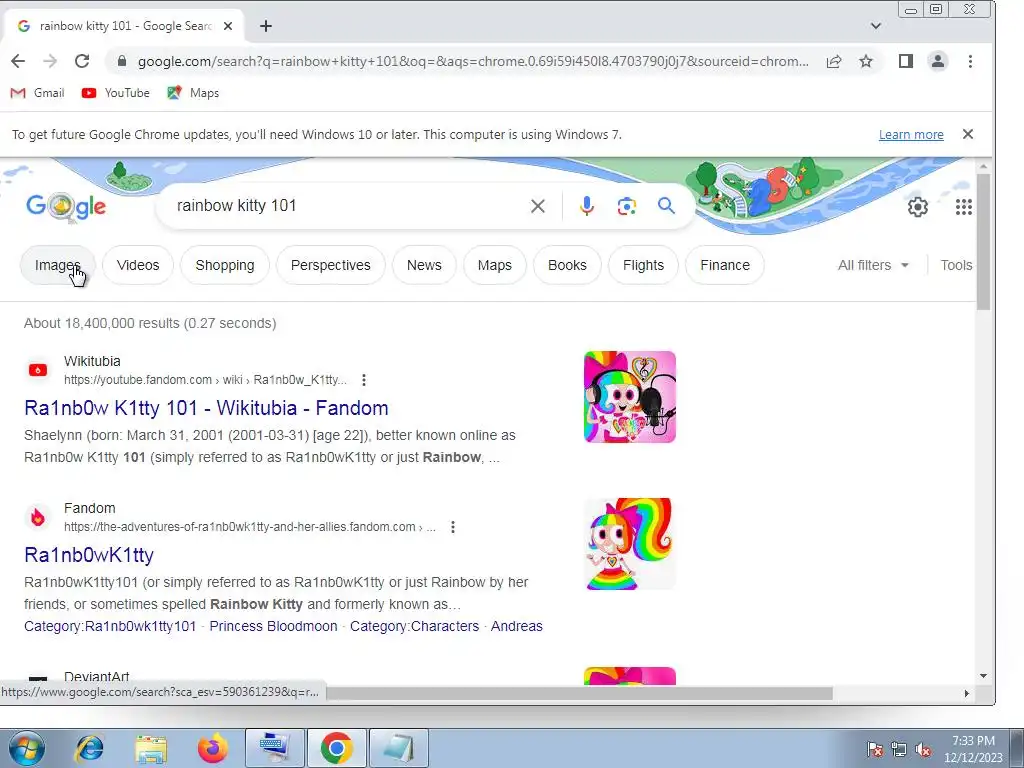Select the Flights filter chip
The image size is (1024, 768).
[x=643, y=265]
